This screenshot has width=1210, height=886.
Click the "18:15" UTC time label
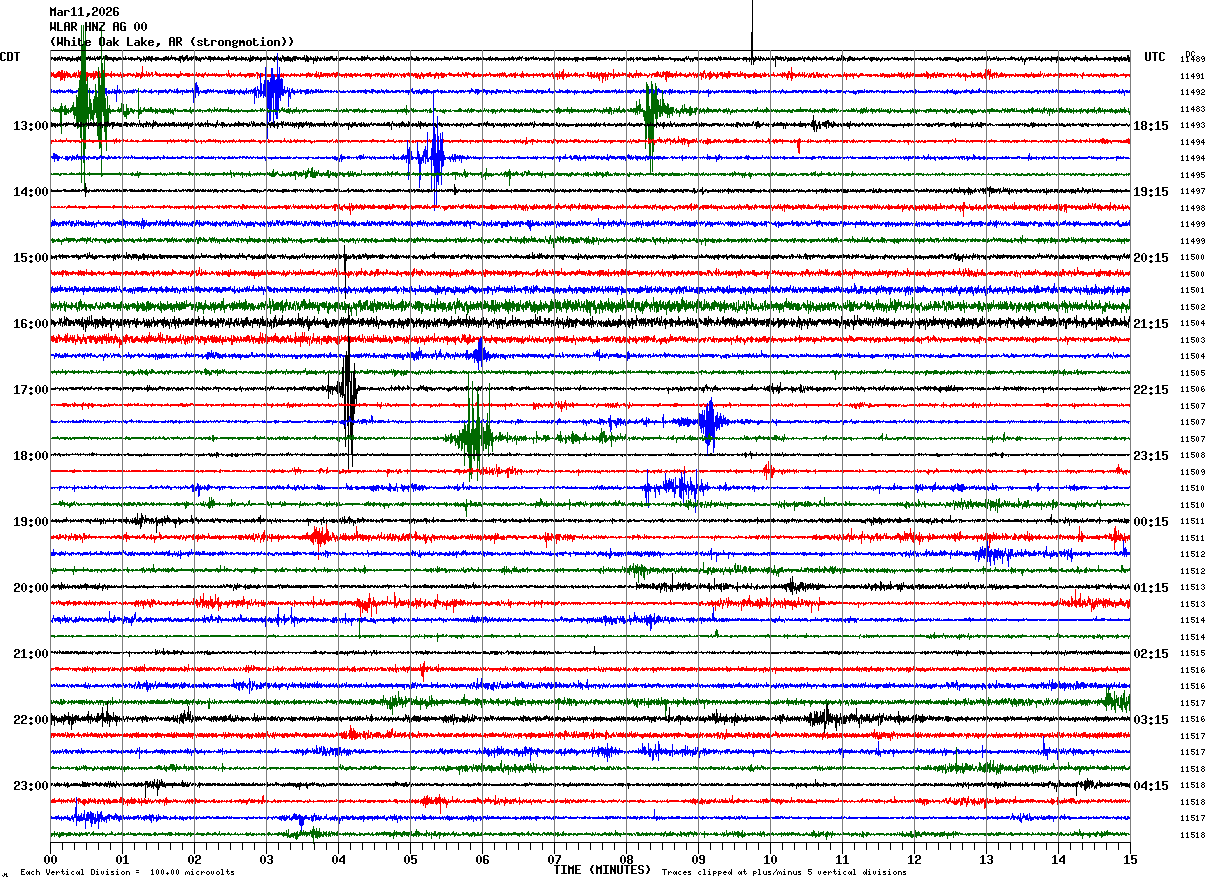[1151, 126]
